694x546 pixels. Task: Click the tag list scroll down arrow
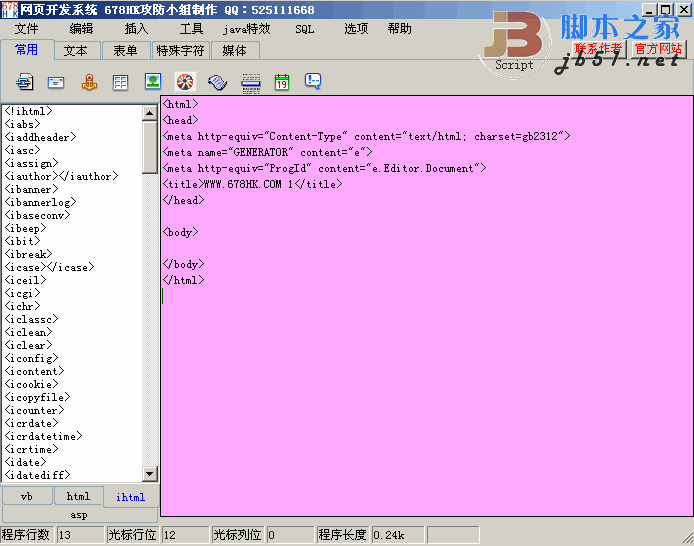(x=150, y=474)
